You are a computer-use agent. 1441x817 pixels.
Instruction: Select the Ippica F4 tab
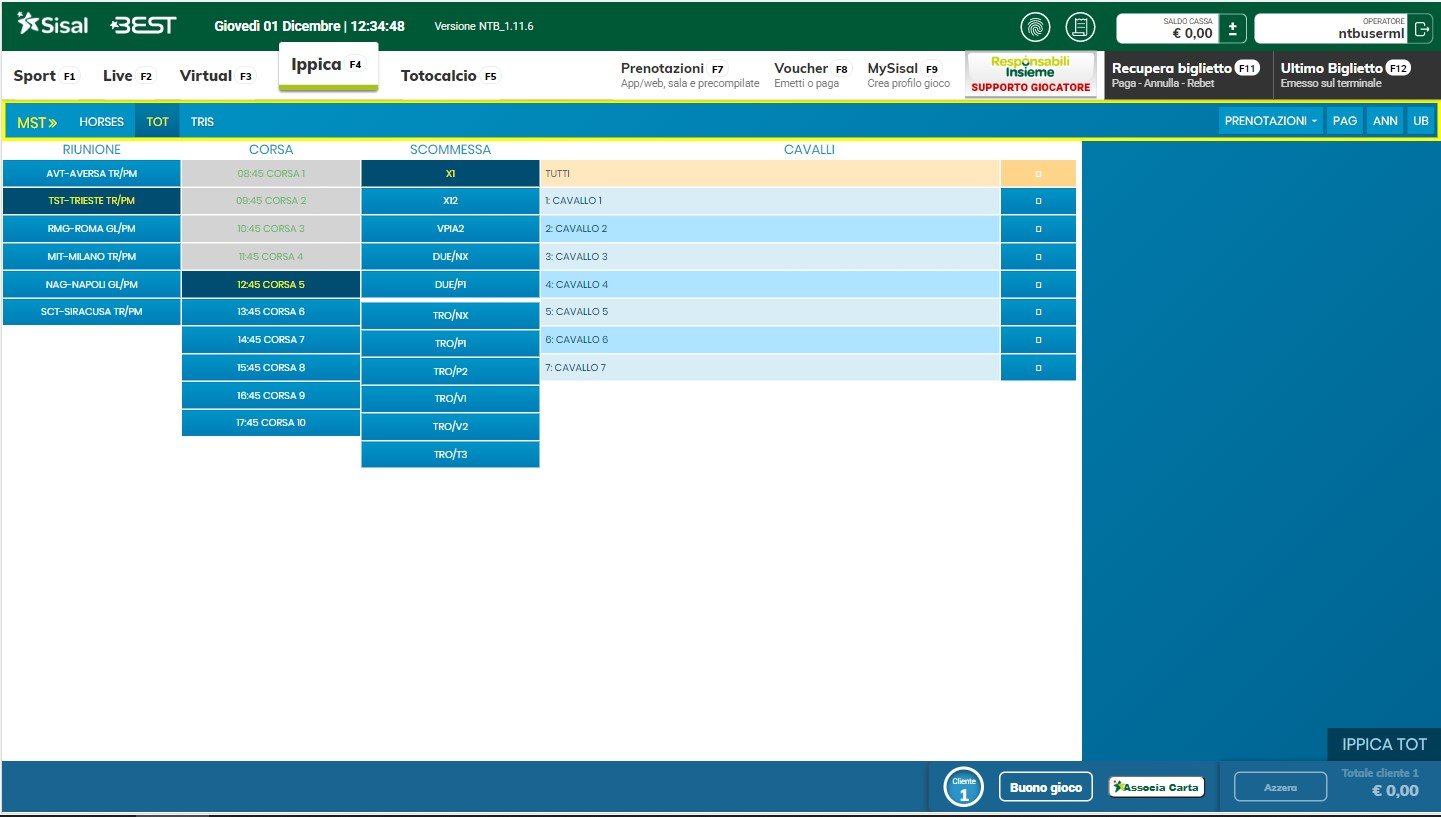pos(328,65)
